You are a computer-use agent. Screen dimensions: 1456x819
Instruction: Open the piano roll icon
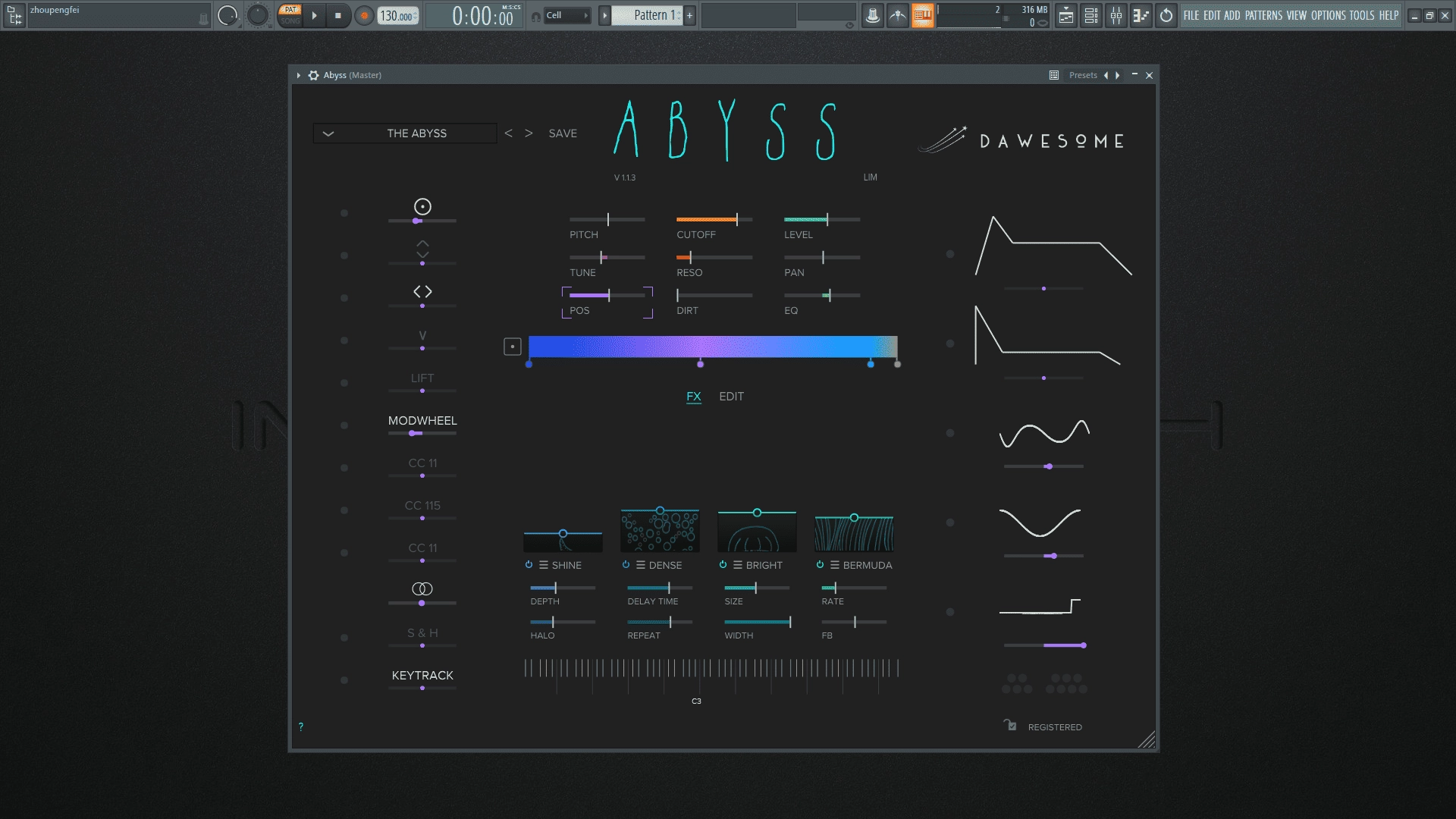point(1141,15)
